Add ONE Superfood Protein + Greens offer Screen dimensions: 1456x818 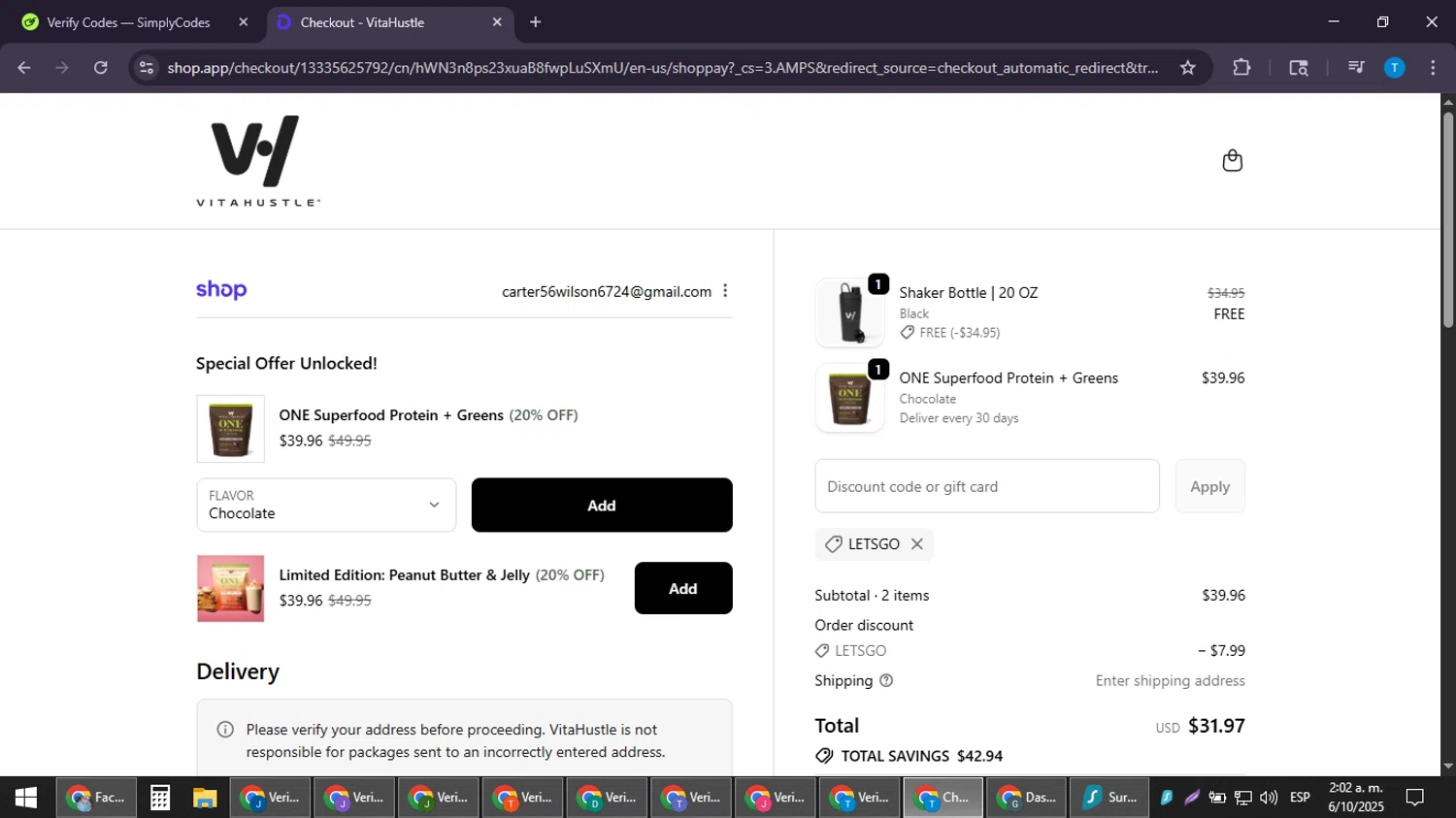coord(602,505)
